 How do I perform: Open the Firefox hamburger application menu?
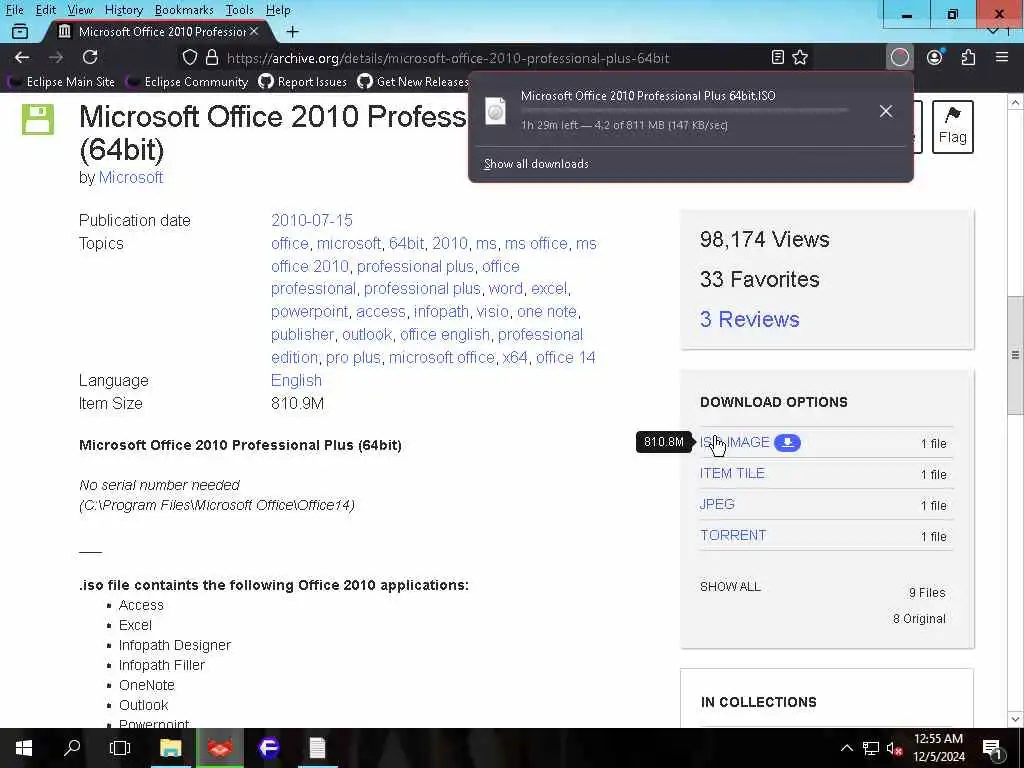click(1002, 57)
